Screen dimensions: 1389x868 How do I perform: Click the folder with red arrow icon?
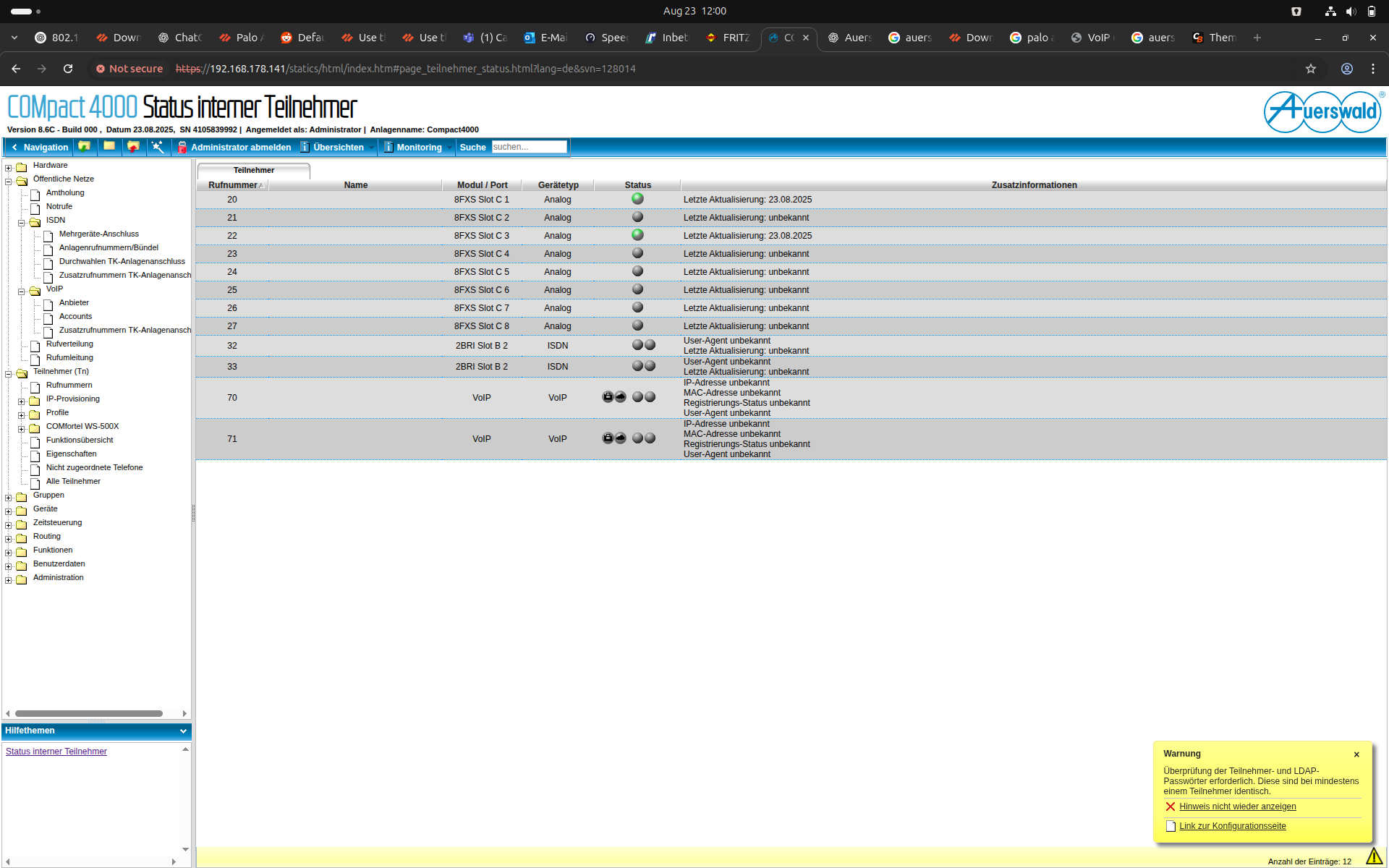point(133,147)
